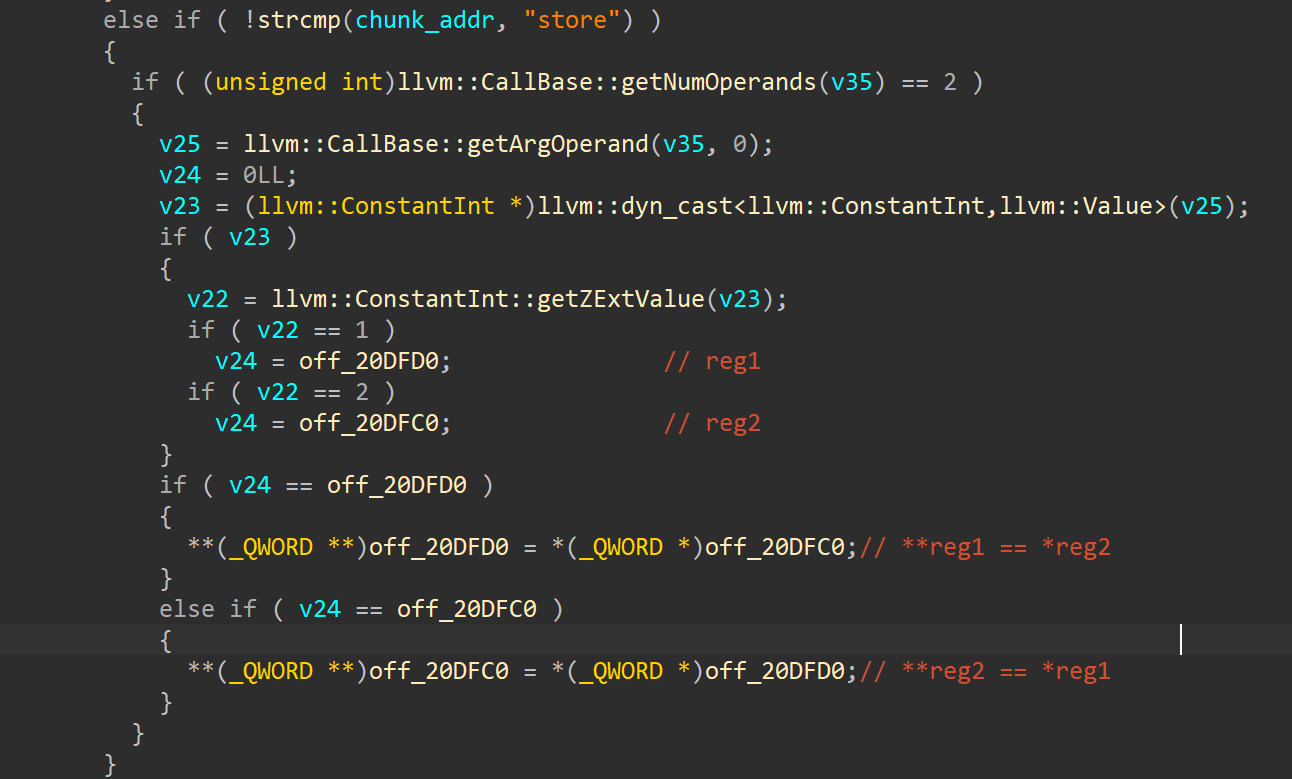Click the '// **reg1 == *reg2' comment
The width and height of the screenshot is (1292, 779).
pyautogui.click(x=985, y=547)
